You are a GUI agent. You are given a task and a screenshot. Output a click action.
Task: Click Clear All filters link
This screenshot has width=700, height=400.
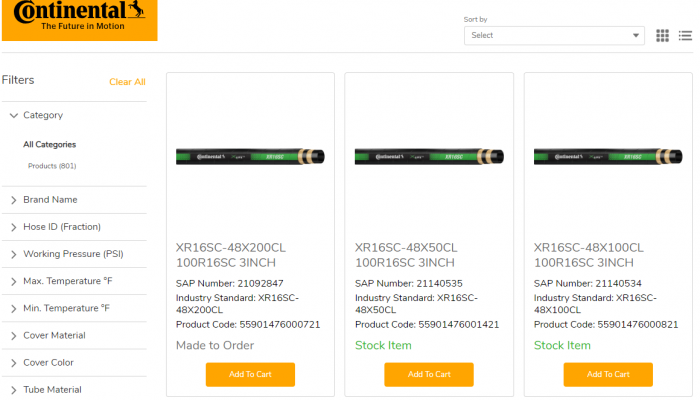[x=127, y=82]
